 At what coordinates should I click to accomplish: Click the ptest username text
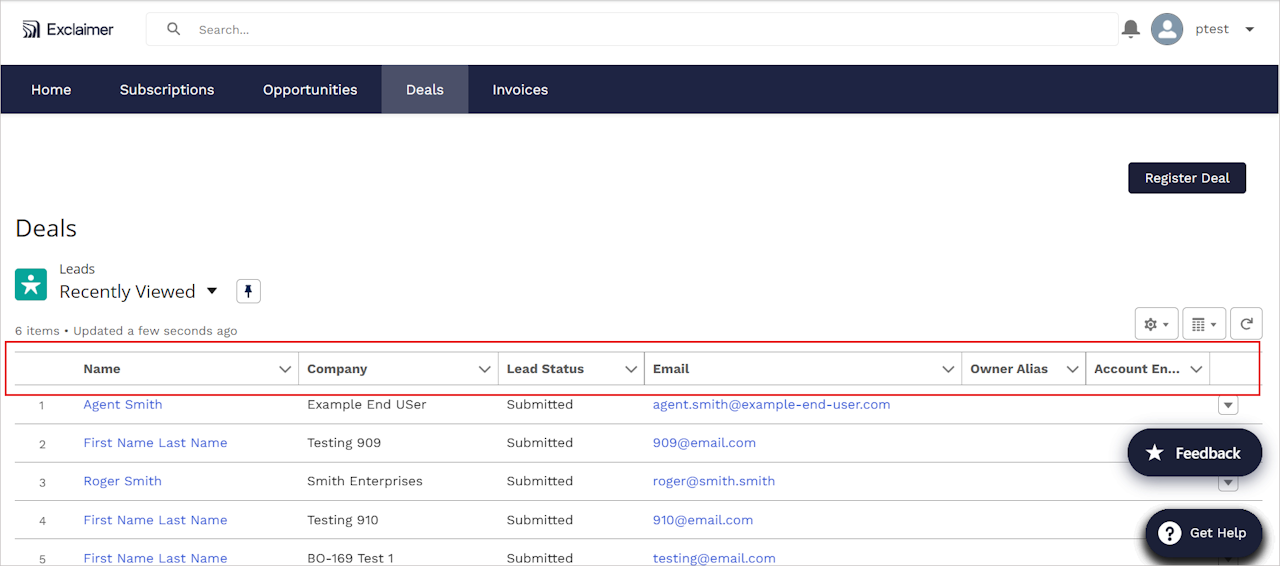(1212, 29)
